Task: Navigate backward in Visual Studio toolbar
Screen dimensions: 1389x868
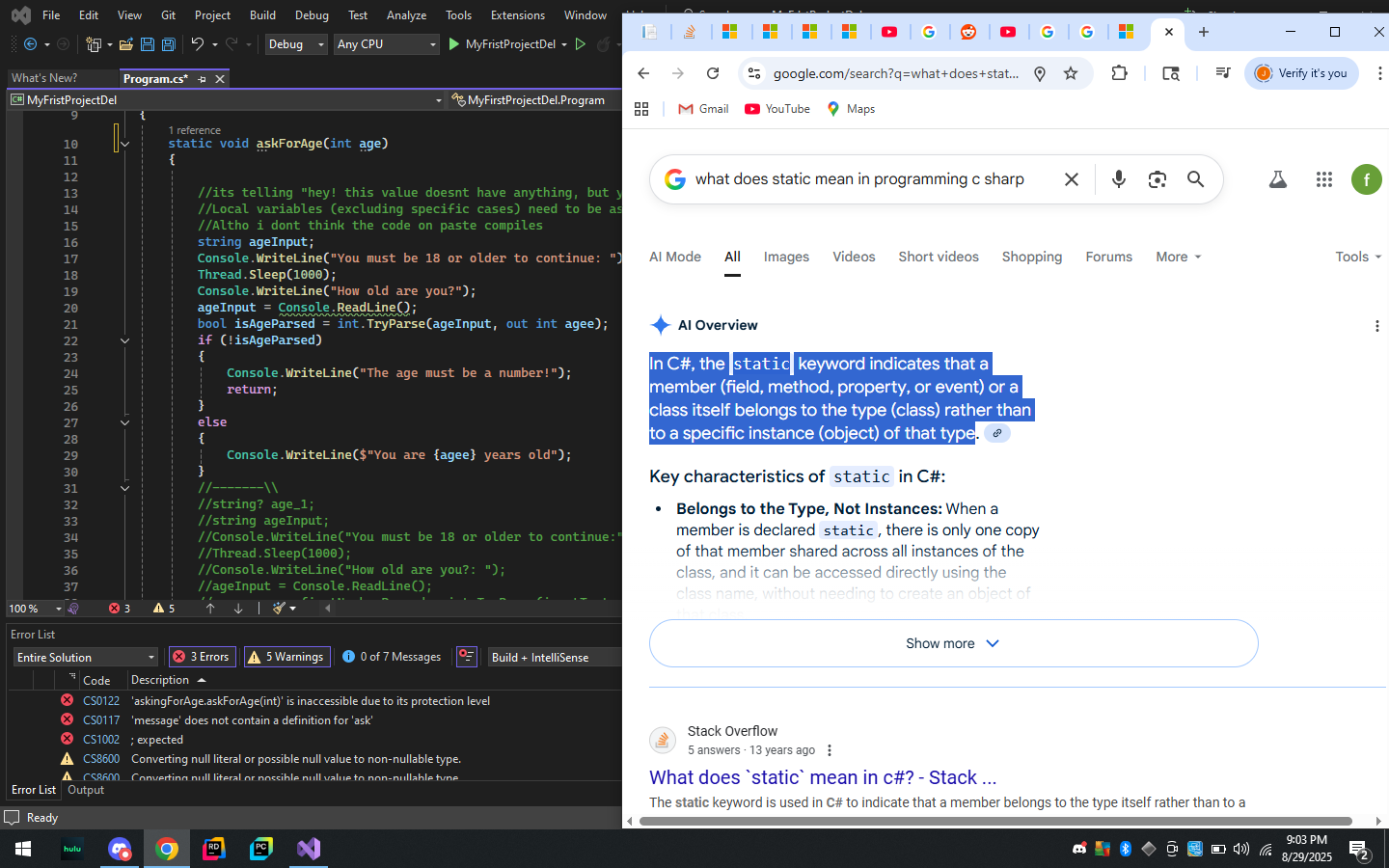Action: [x=30, y=44]
